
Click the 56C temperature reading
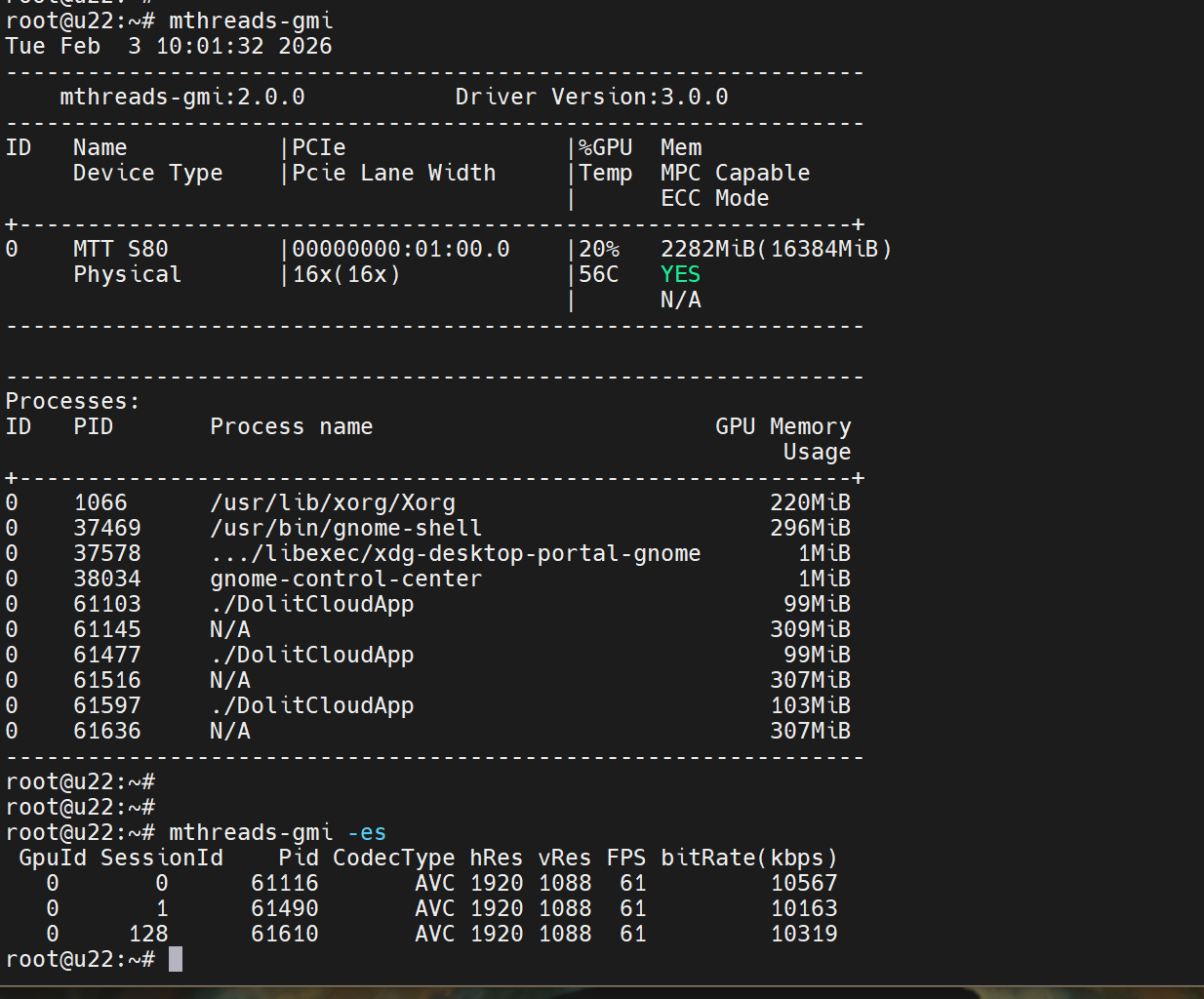(599, 274)
